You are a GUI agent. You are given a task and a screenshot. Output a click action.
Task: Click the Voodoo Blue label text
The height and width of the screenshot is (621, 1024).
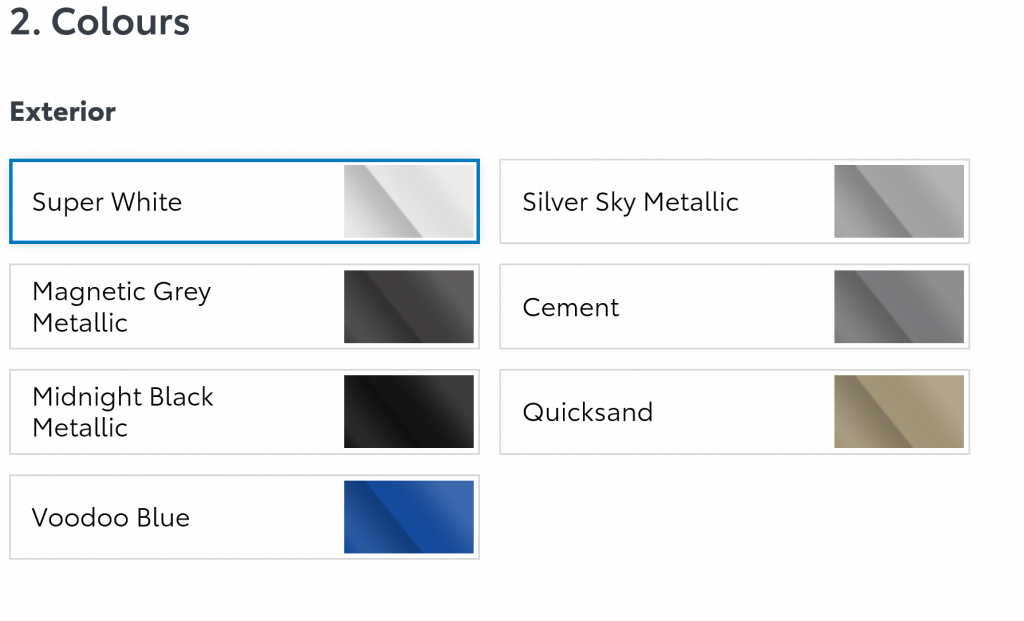pos(111,517)
